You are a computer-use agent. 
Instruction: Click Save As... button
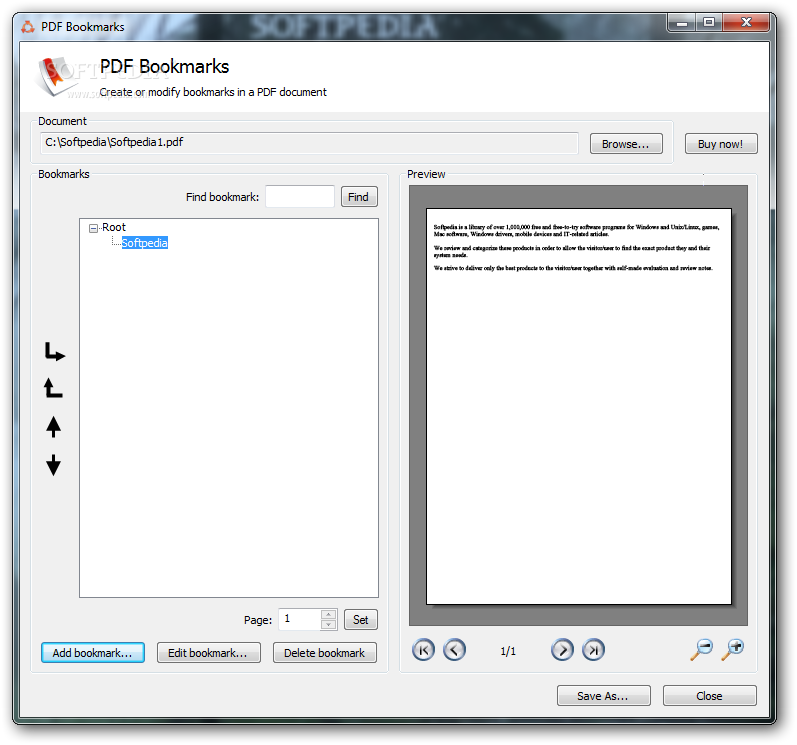click(603, 696)
